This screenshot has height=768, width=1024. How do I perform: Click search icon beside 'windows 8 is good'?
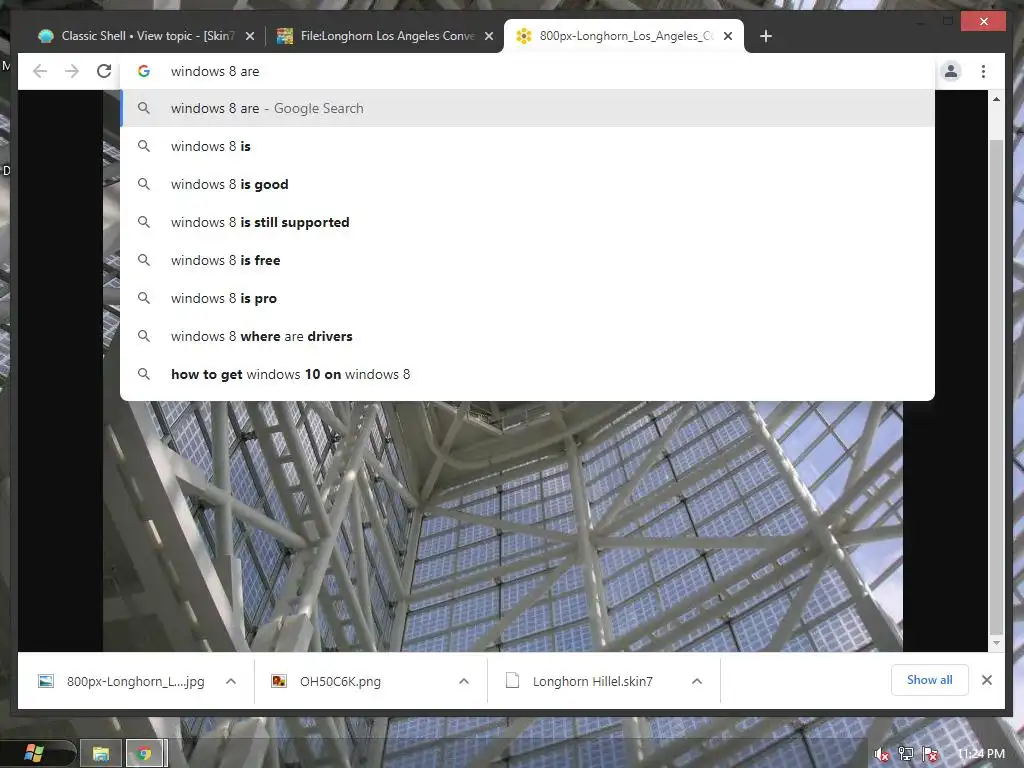144,184
